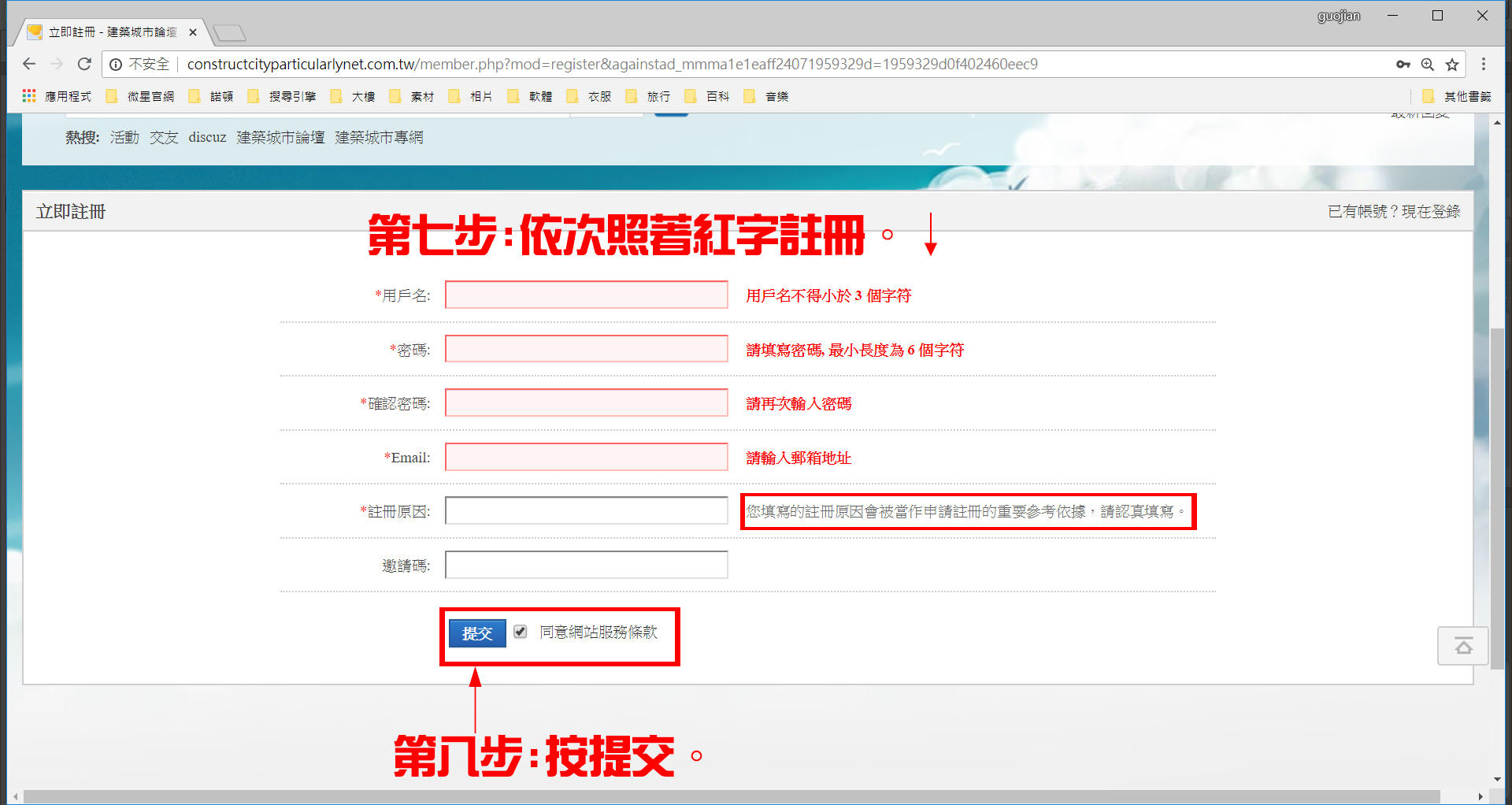Open Chrome three-dot menu
This screenshot has width=1512, height=805.
click(x=1484, y=64)
